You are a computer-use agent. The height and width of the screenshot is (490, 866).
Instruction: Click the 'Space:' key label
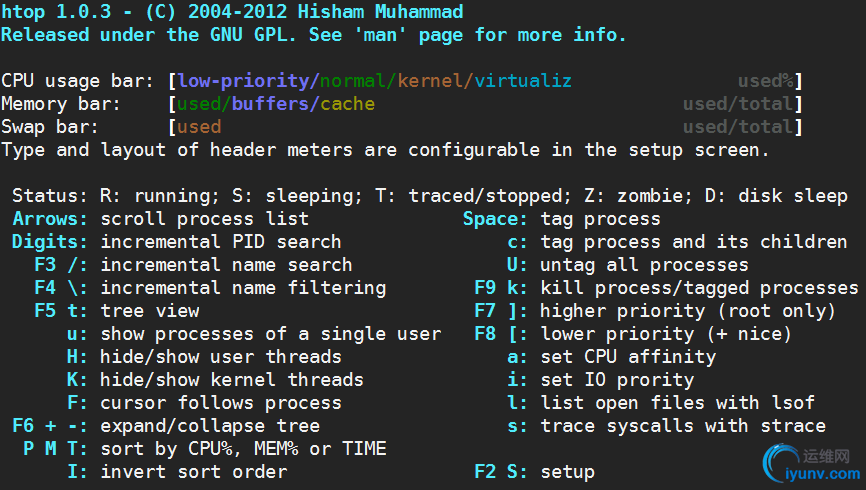tap(495, 219)
